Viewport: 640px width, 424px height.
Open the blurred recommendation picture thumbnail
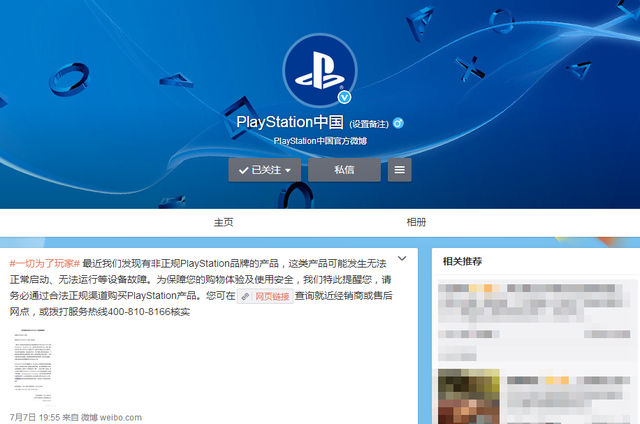click(469, 396)
